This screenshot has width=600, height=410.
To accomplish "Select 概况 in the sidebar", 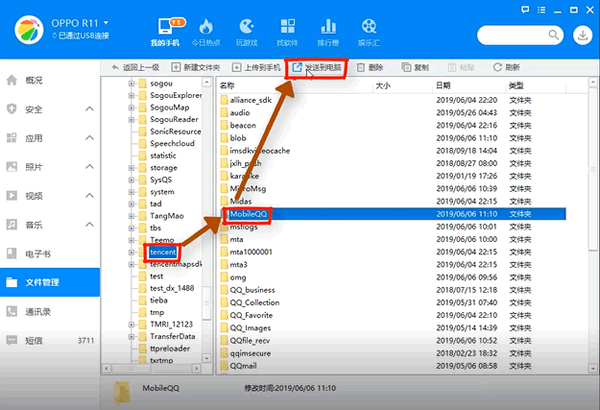I will (x=50, y=80).
